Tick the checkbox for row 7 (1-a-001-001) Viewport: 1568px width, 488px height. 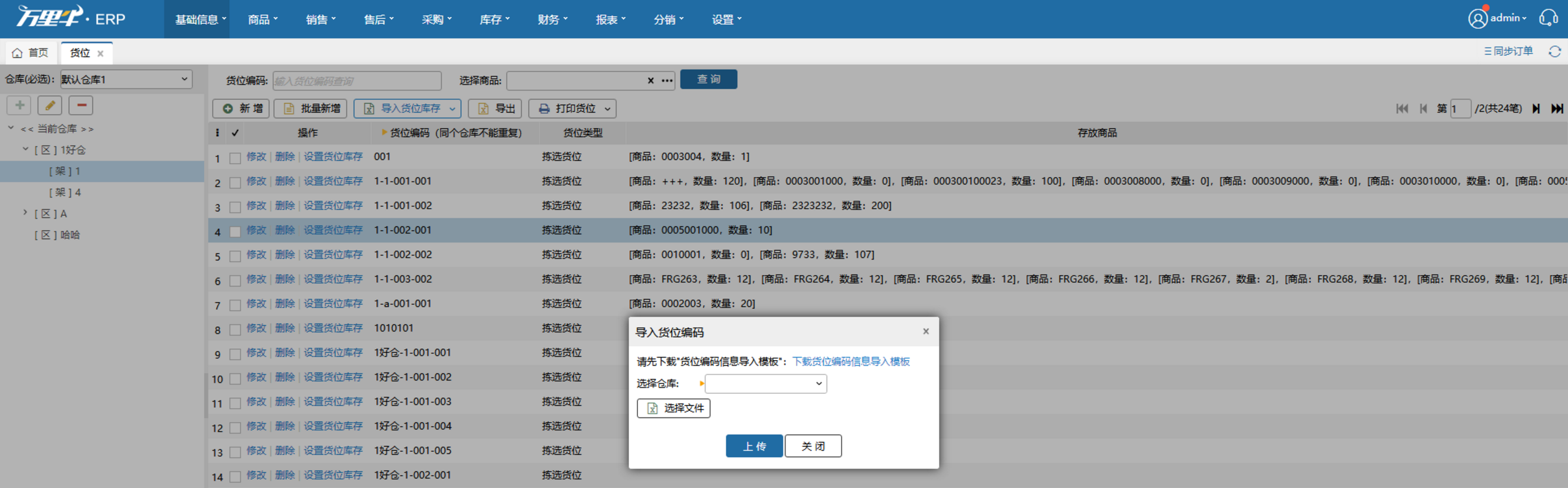[235, 305]
